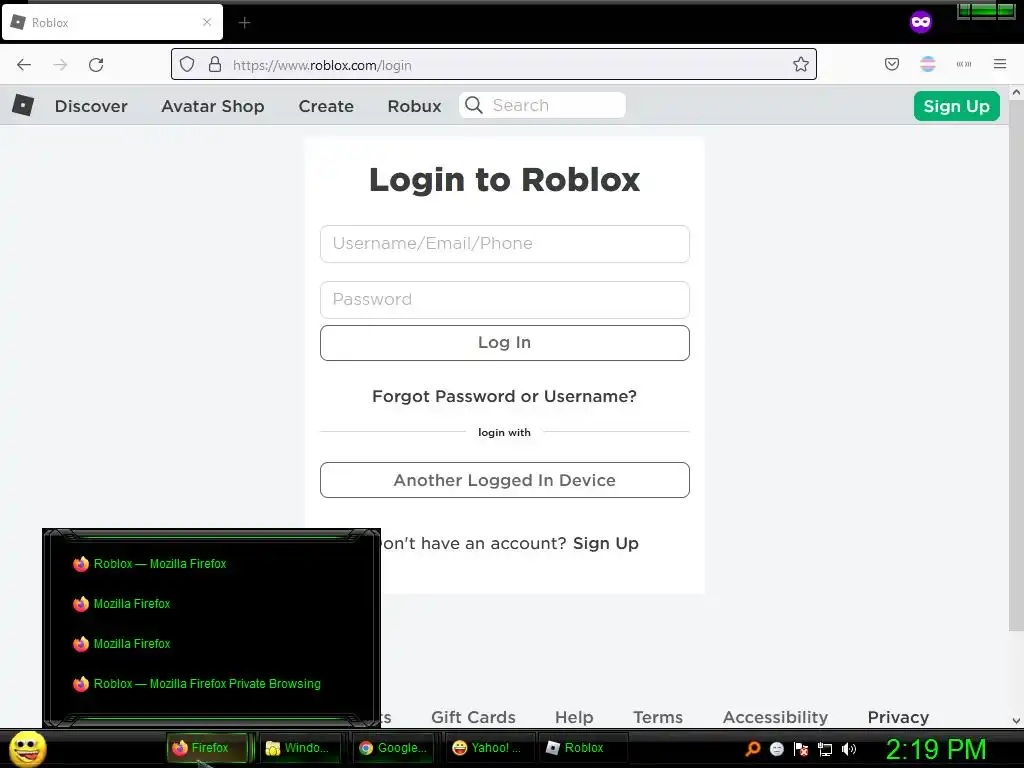1024x768 pixels.
Task: Open the volume speaker tray icon
Action: point(849,748)
